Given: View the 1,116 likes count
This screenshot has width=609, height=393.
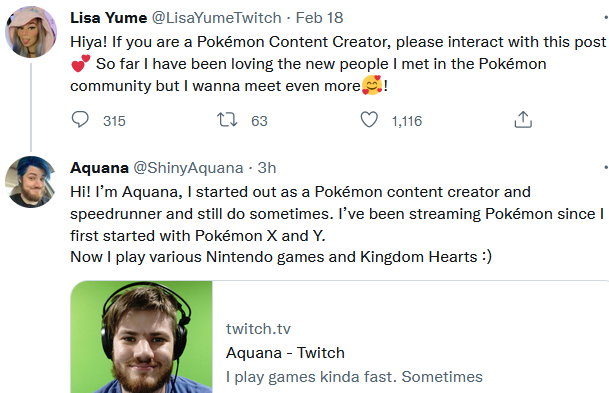Looking at the screenshot, I should click(407, 121).
